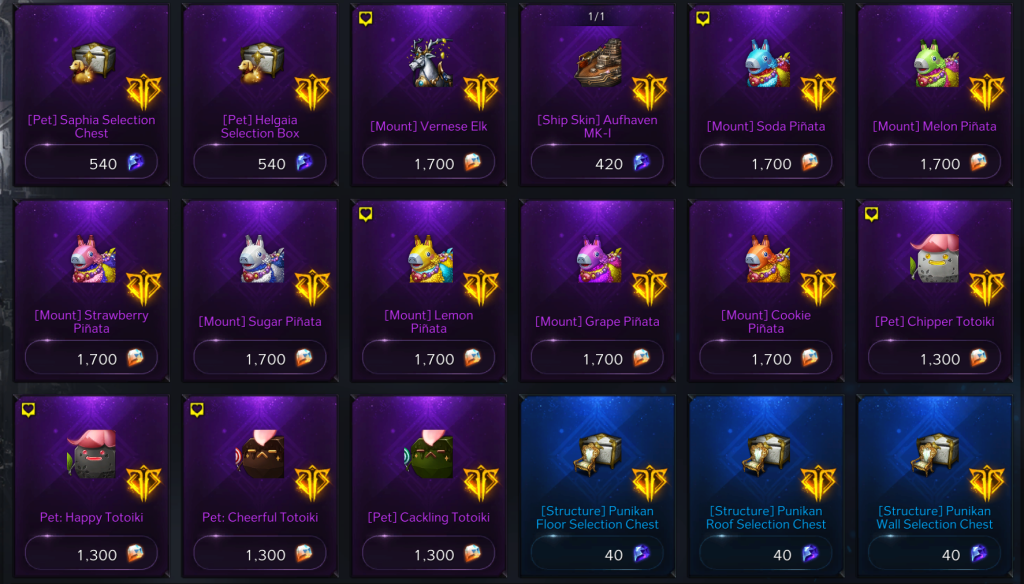Open the Punikan Roof Selection Chest title
The width and height of the screenshot is (1024, 584).
[x=766, y=517]
